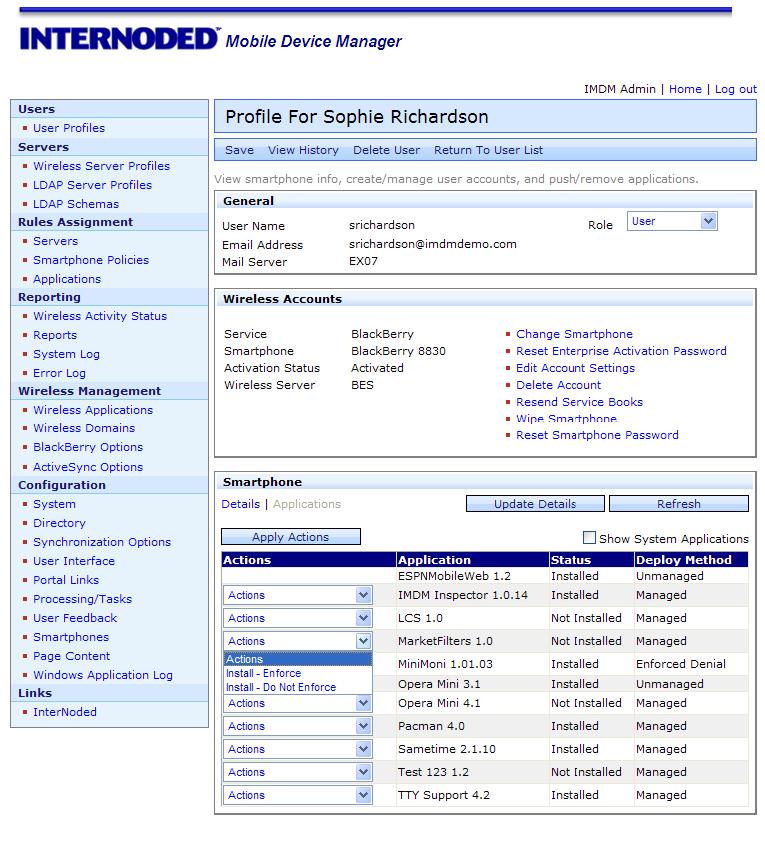
Task: Open View History
Action: (x=303, y=150)
